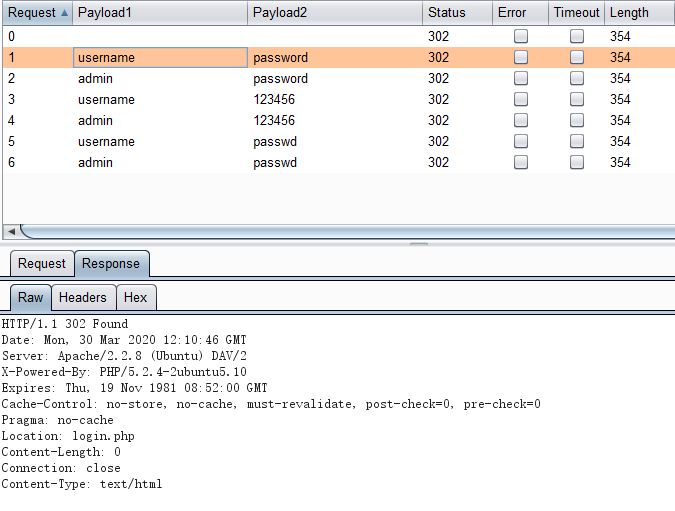Sort results by Status column header

pos(456,13)
